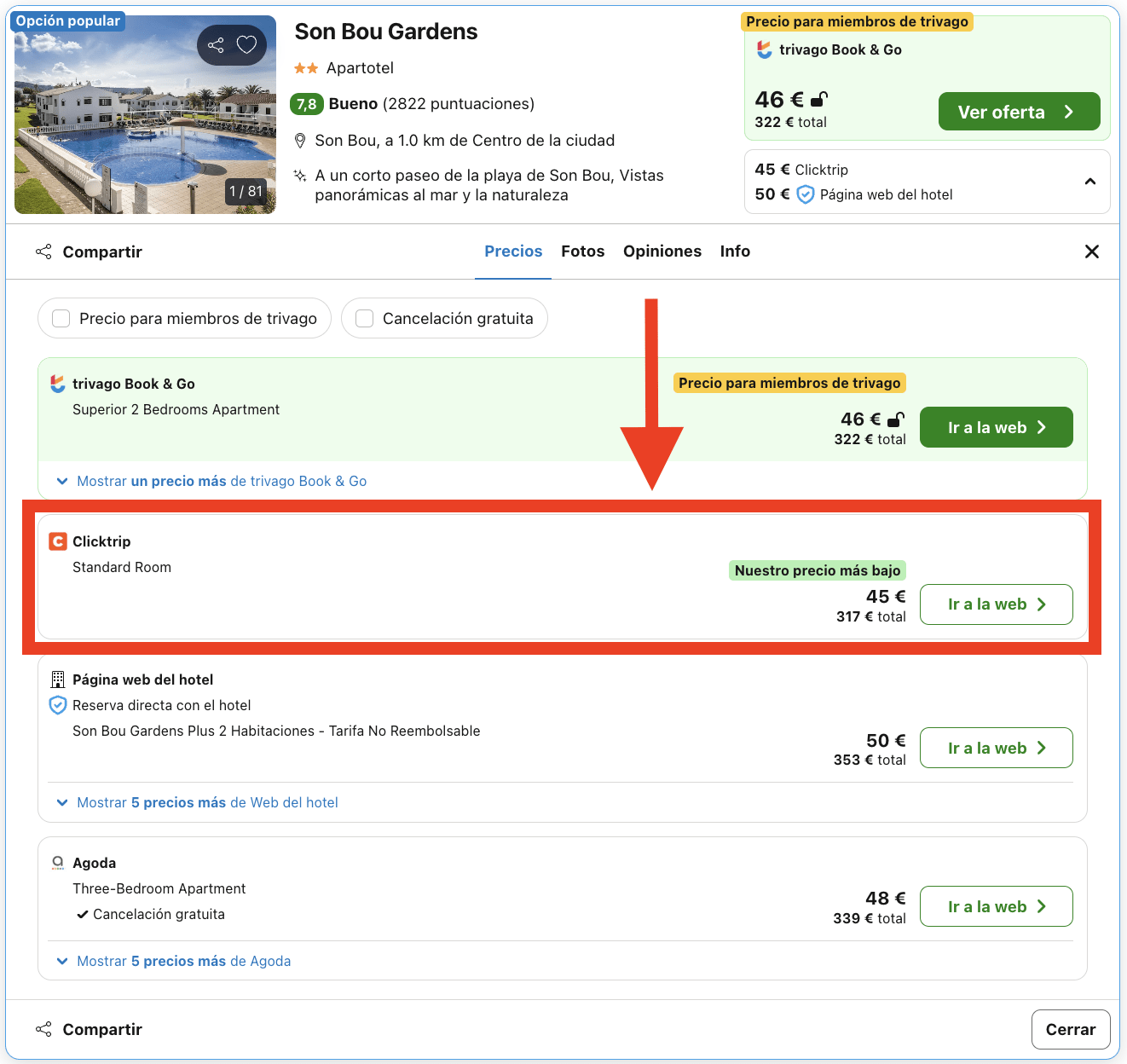Click the Opción popular badge
Screen dimensions: 1127x1064
tap(68, 20)
